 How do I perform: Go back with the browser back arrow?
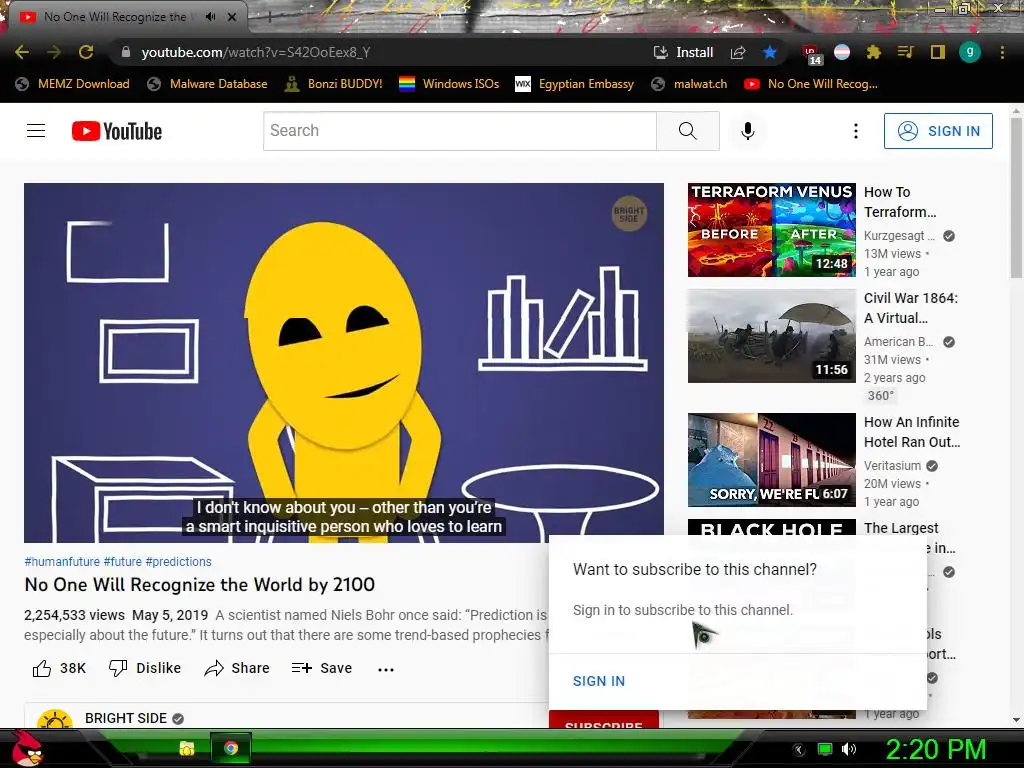click(x=22, y=52)
